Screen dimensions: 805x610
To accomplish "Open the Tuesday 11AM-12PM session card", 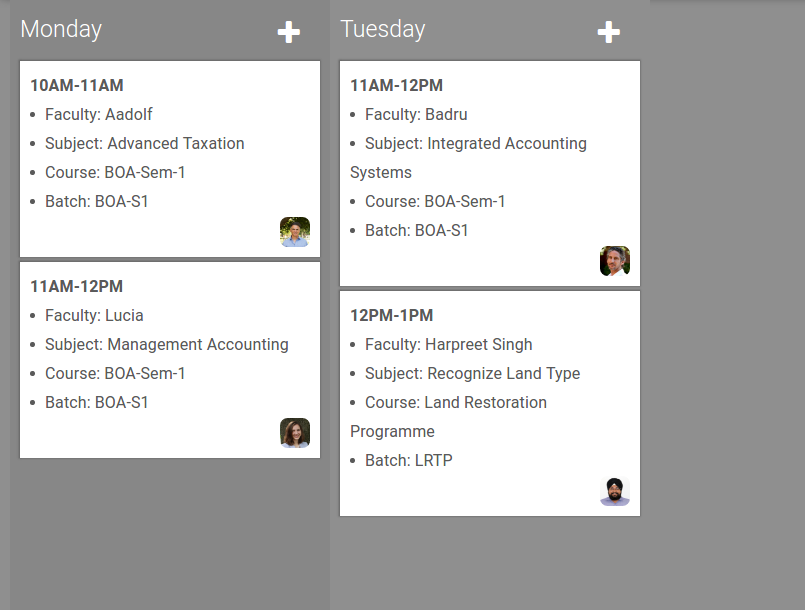I will tap(490, 174).
